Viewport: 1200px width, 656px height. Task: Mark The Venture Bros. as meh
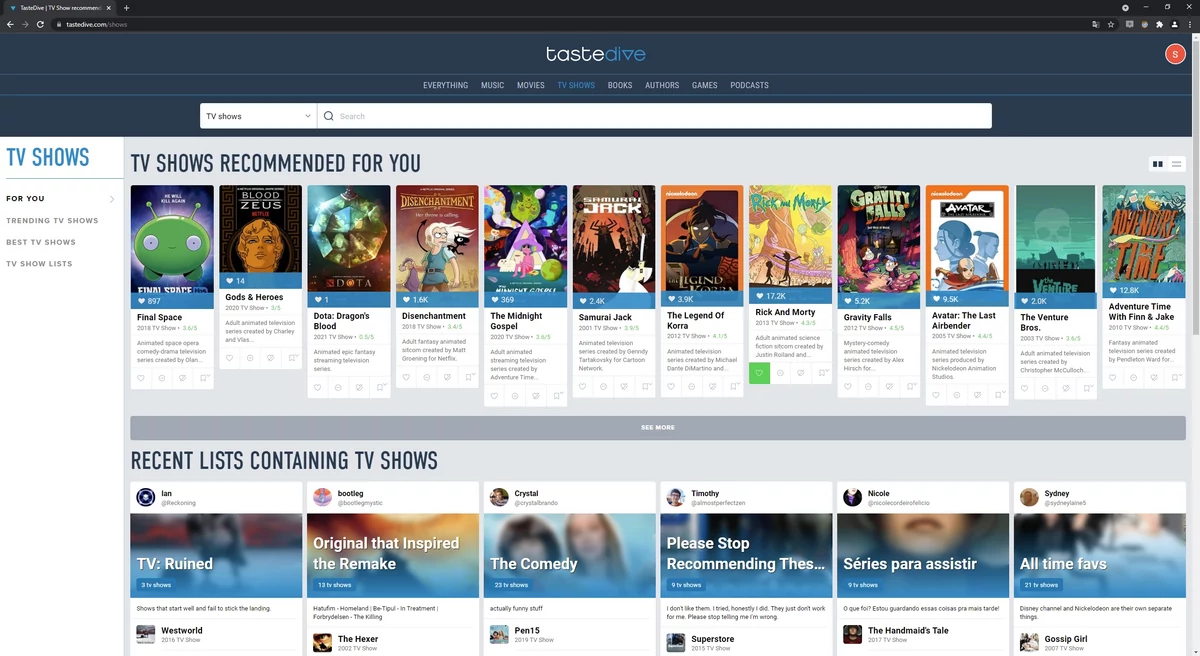tap(1045, 390)
